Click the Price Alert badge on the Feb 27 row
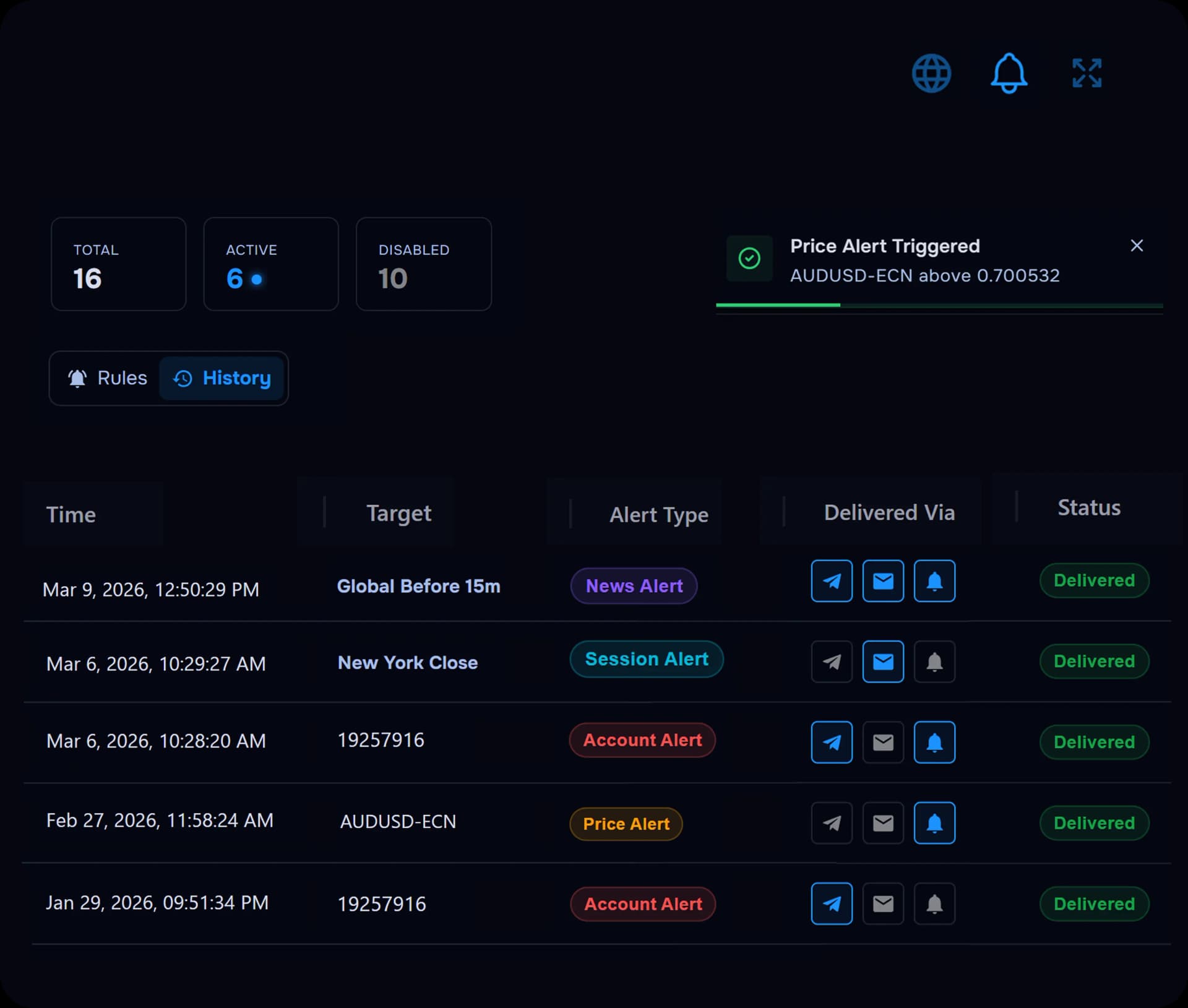This screenshot has height=1008, width=1188. point(626,824)
